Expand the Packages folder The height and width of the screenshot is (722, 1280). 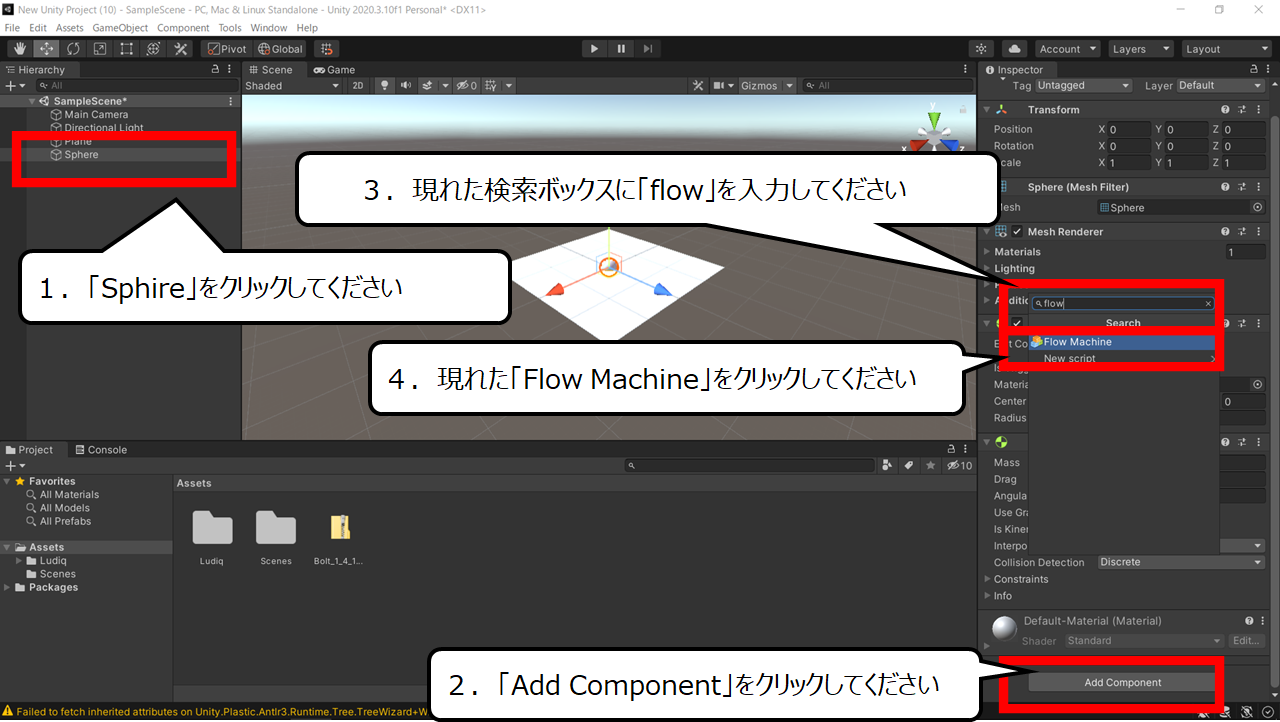(x=8, y=587)
